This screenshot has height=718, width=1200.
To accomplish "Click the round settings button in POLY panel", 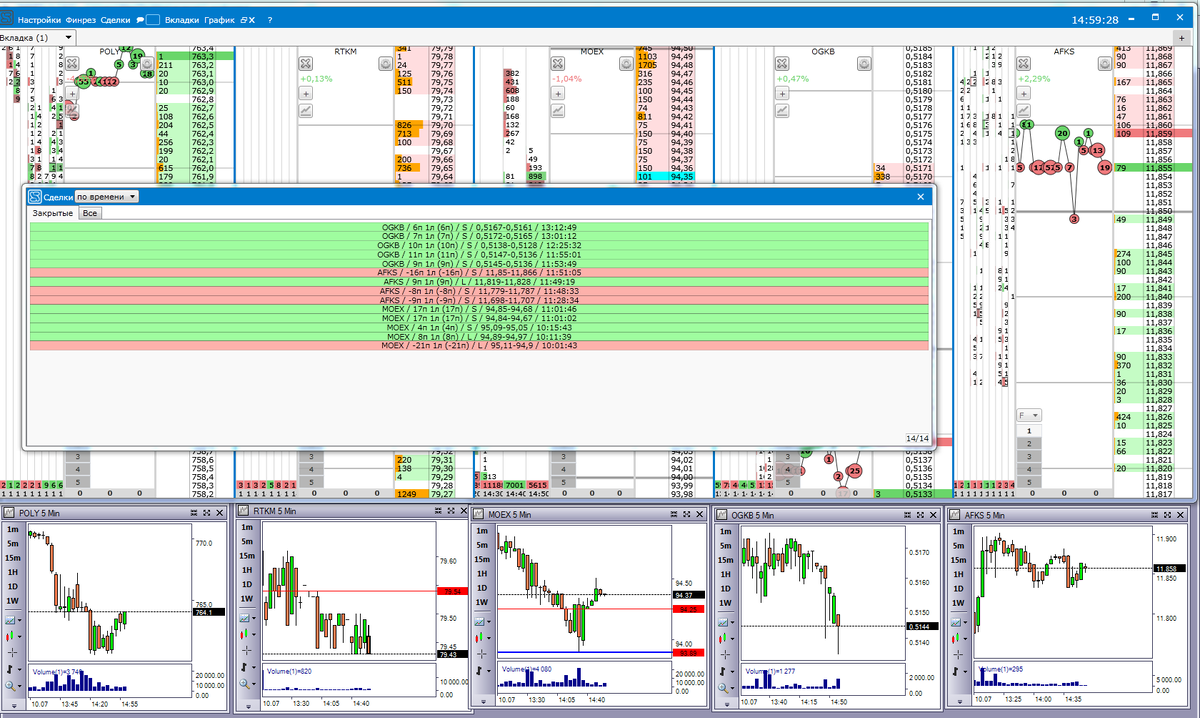I will tap(147, 63).
